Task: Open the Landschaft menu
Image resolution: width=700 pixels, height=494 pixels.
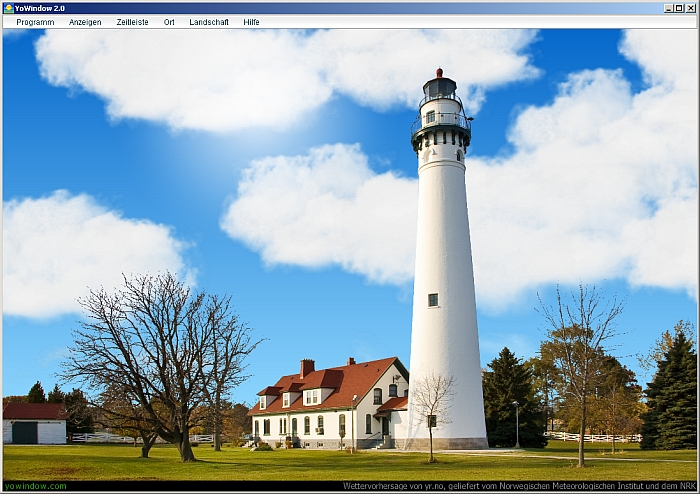Action: pos(209,22)
